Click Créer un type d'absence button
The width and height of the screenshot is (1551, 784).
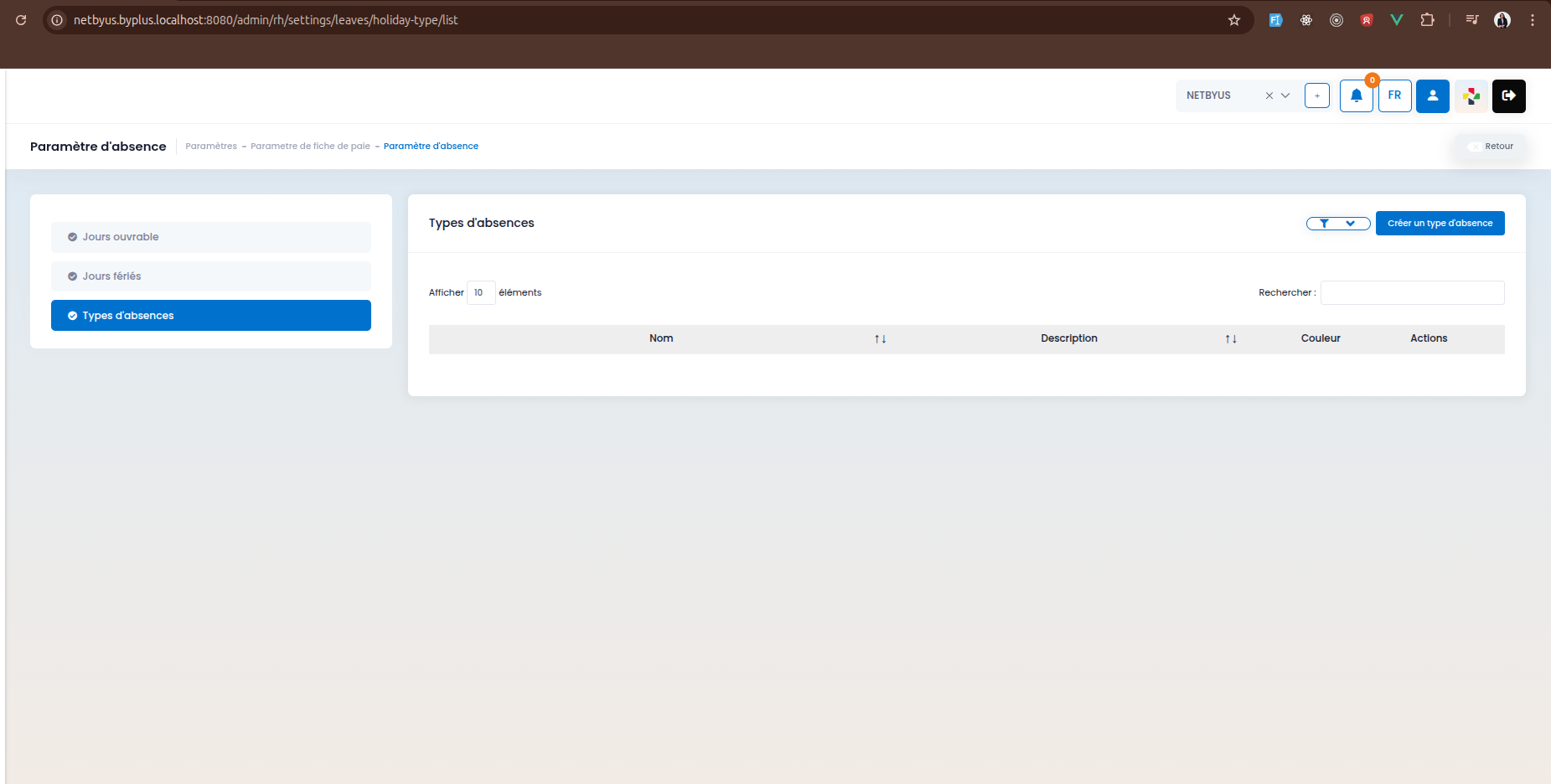coord(1440,224)
